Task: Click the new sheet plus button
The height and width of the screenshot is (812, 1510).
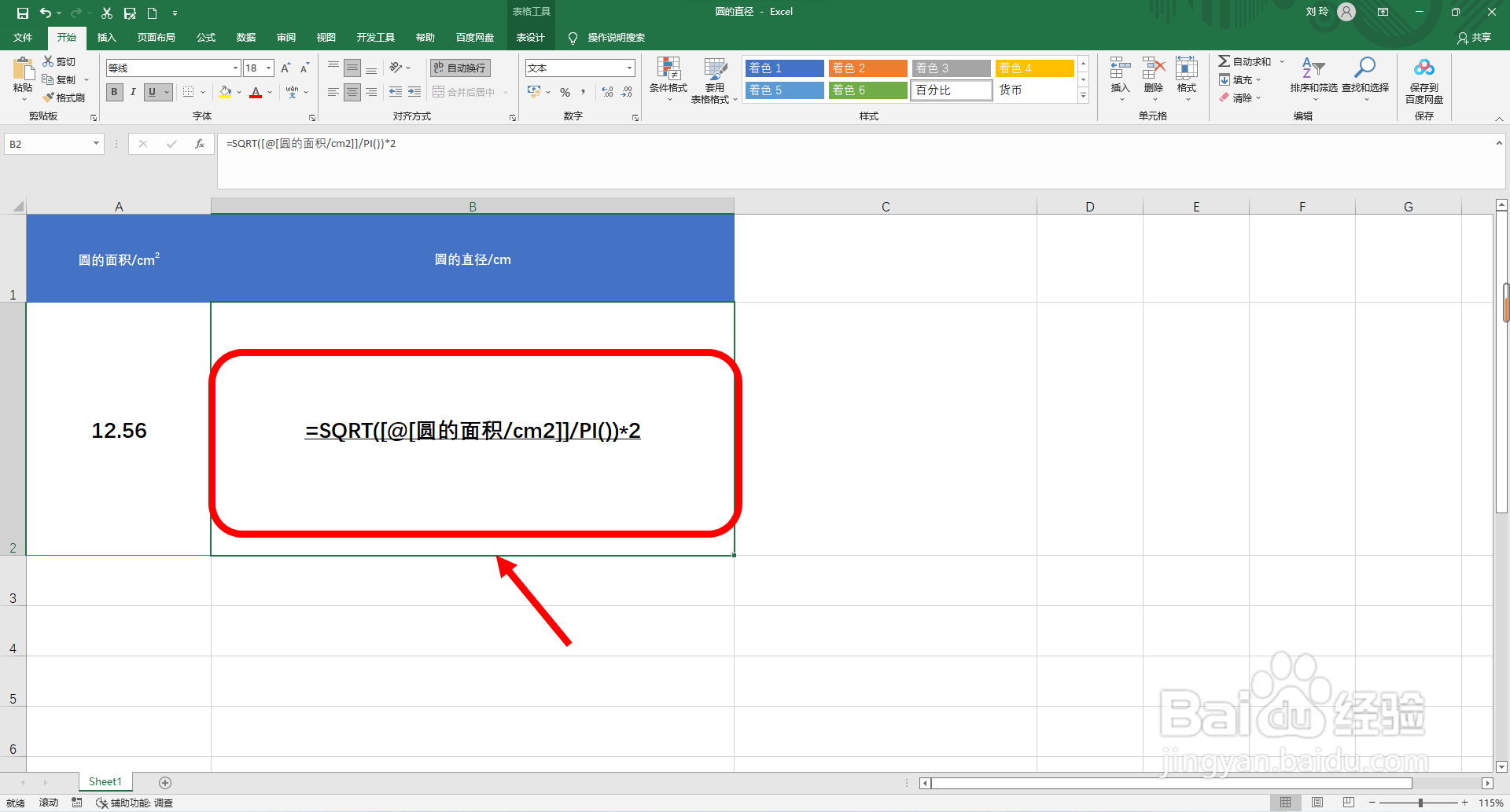Action: 165,782
